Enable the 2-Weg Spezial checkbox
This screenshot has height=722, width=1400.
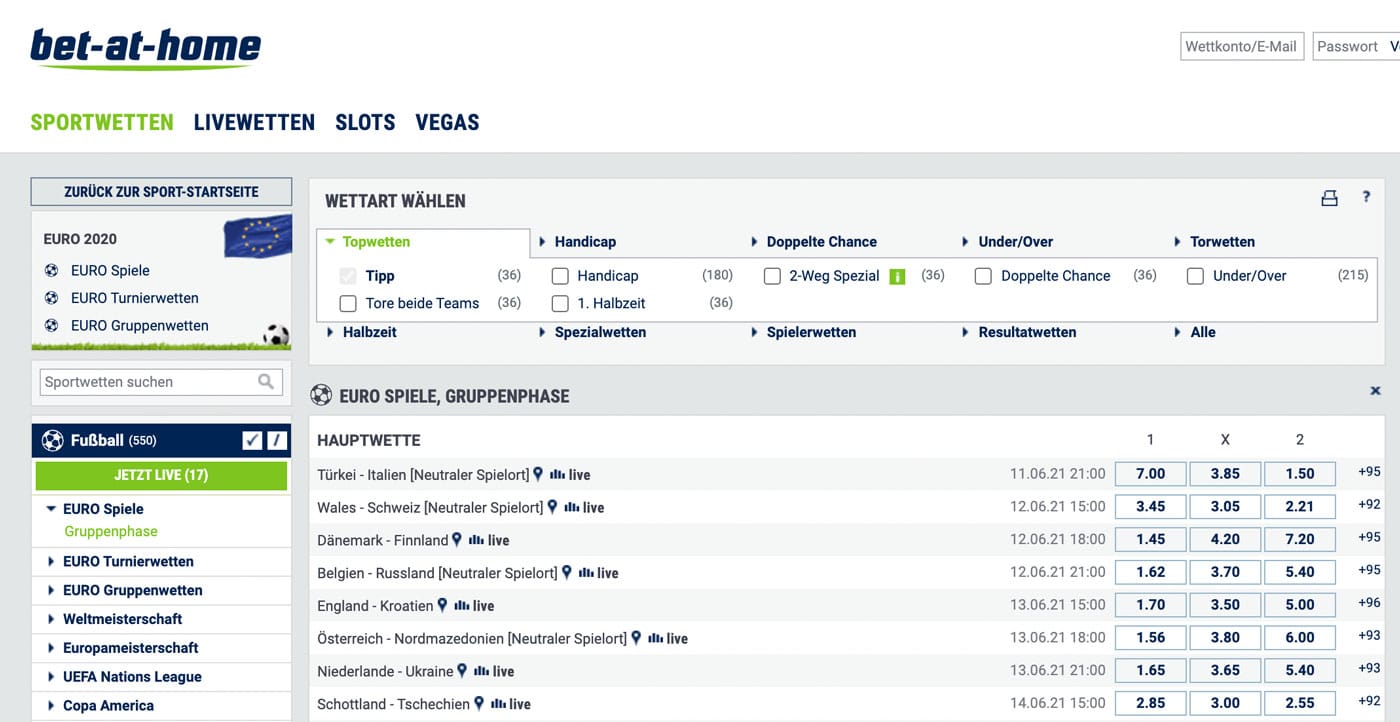772,276
